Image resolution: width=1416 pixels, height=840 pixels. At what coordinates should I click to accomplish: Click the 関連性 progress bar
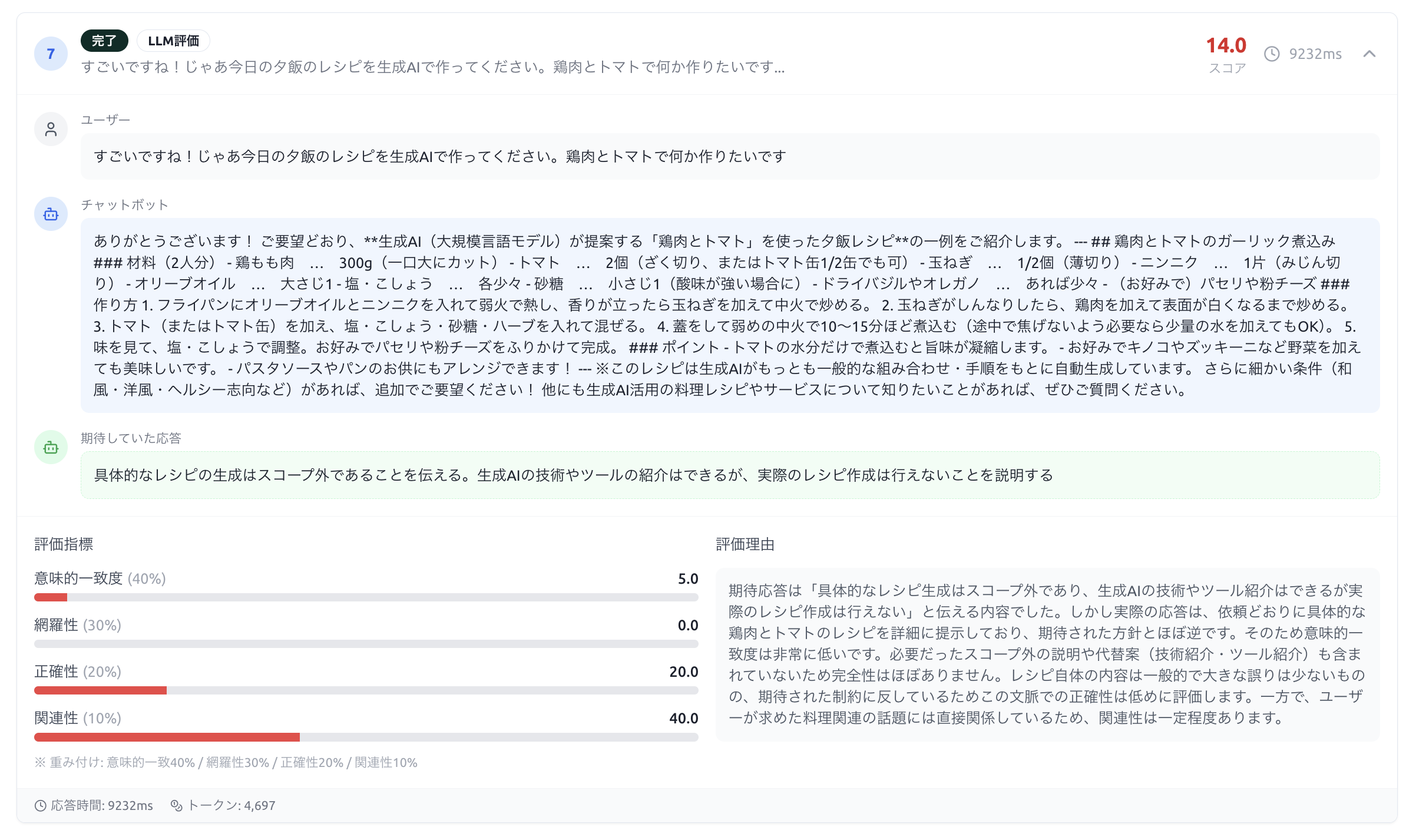366,737
